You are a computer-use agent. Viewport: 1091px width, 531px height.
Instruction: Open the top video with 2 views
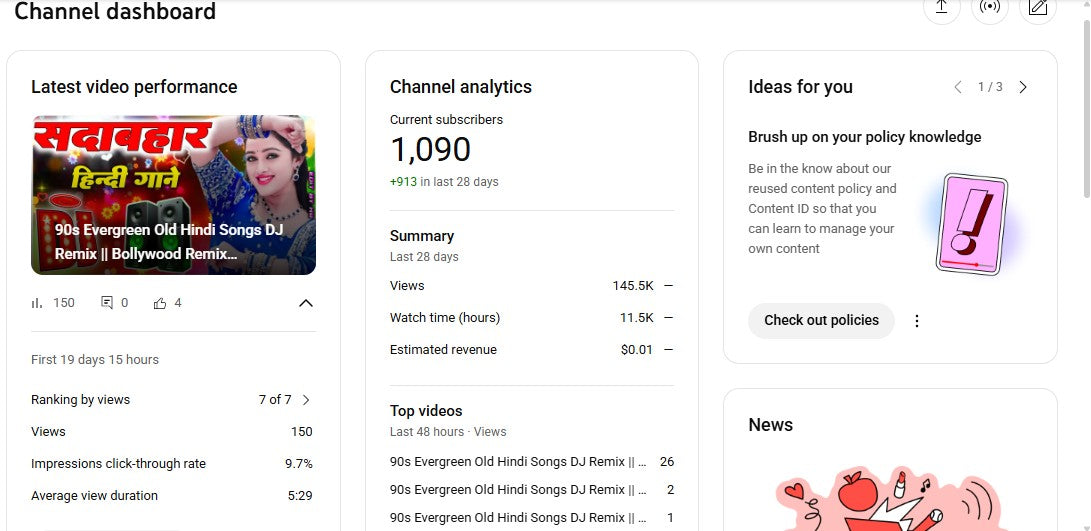tap(518, 490)
